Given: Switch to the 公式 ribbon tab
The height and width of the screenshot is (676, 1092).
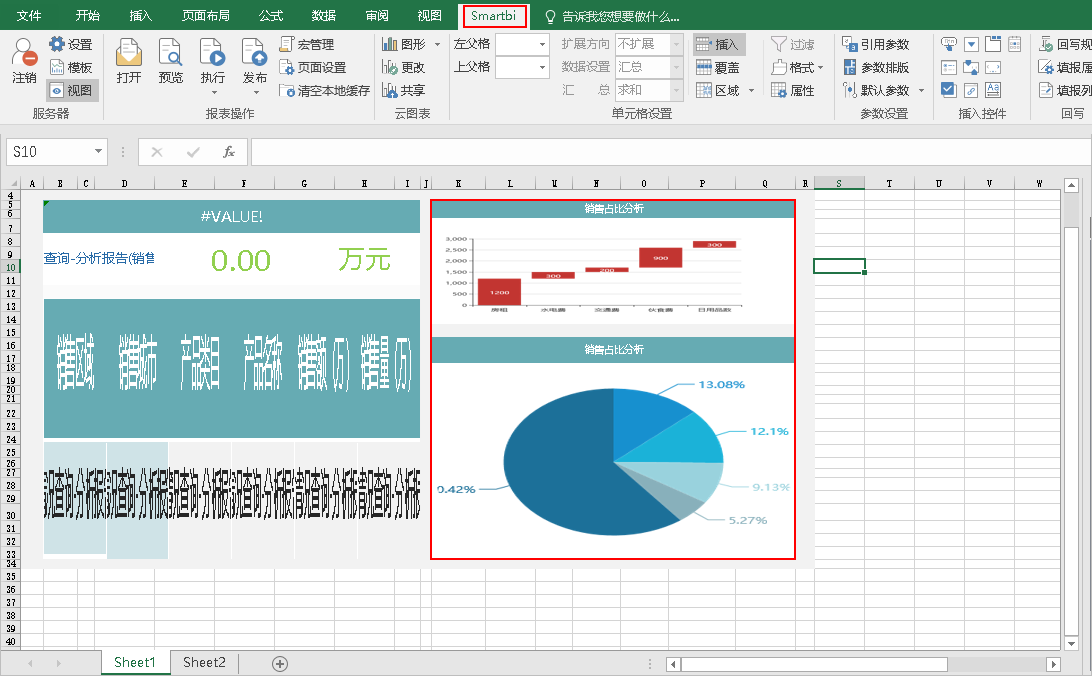Looking at the screenshot, I should click(271, 15).
